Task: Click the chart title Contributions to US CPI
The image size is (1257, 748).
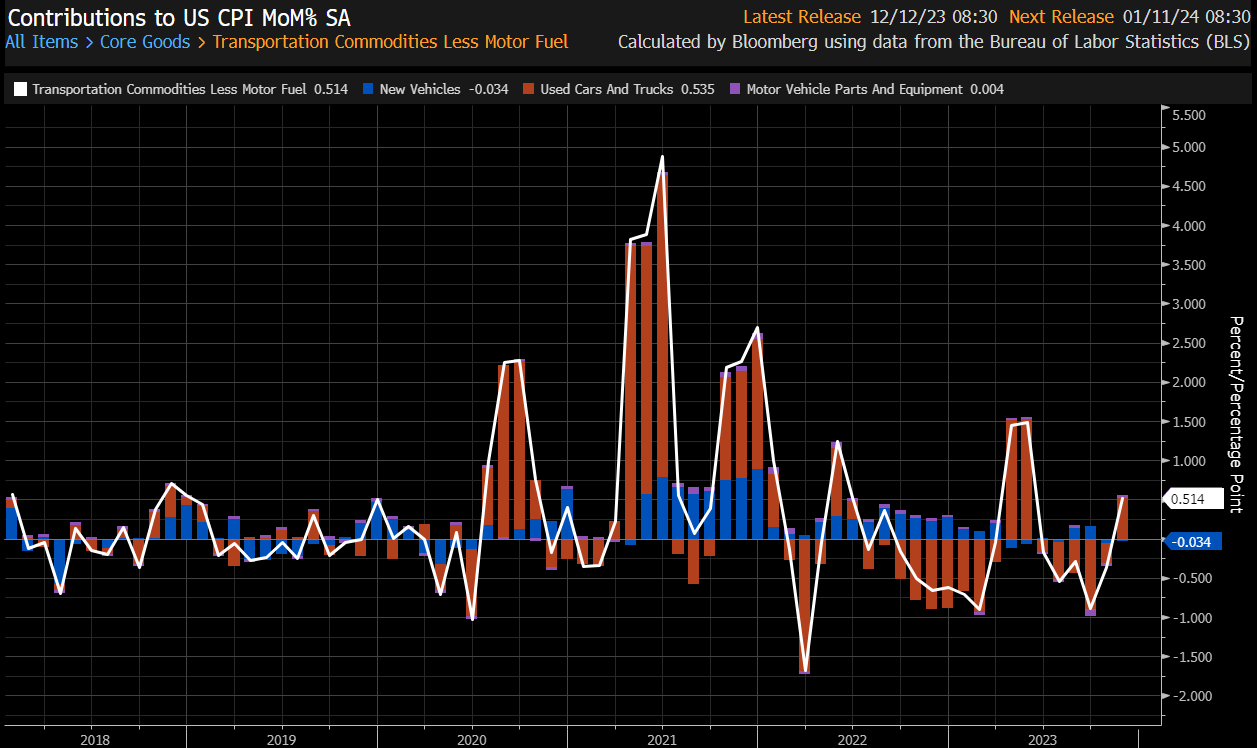Action: click(179, 17)
